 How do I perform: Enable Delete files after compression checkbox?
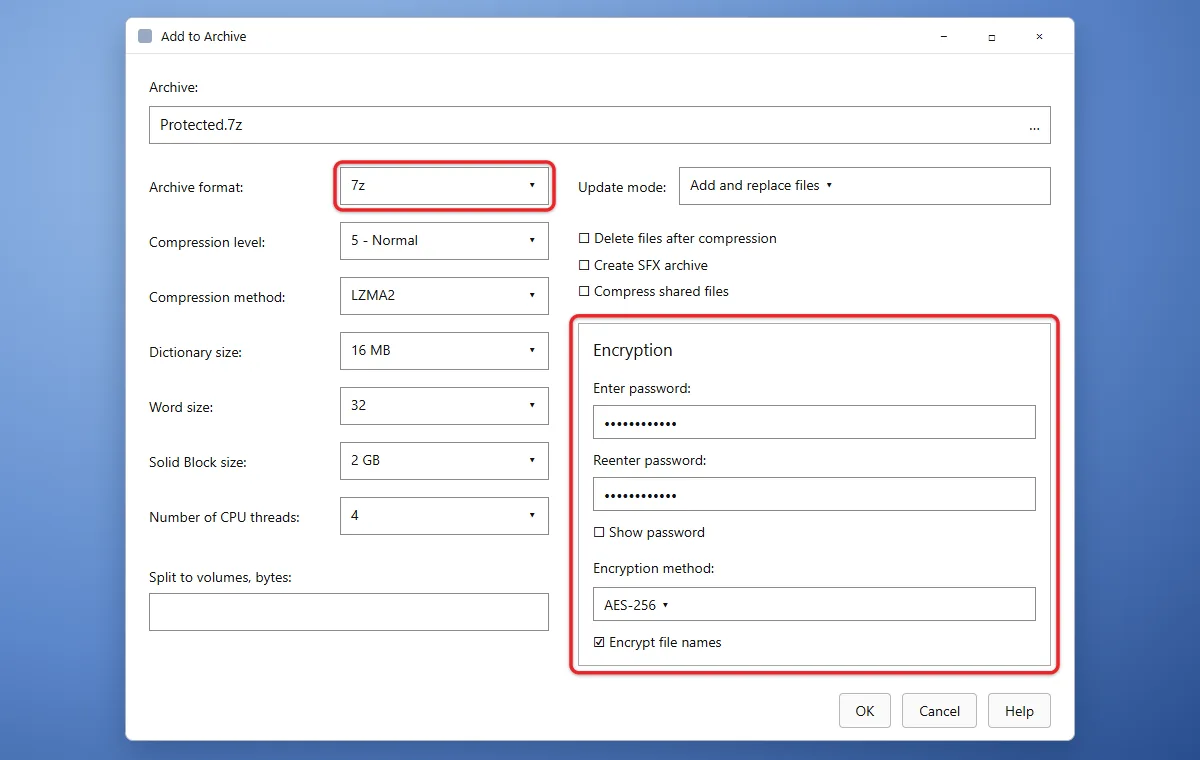(584, 239)
